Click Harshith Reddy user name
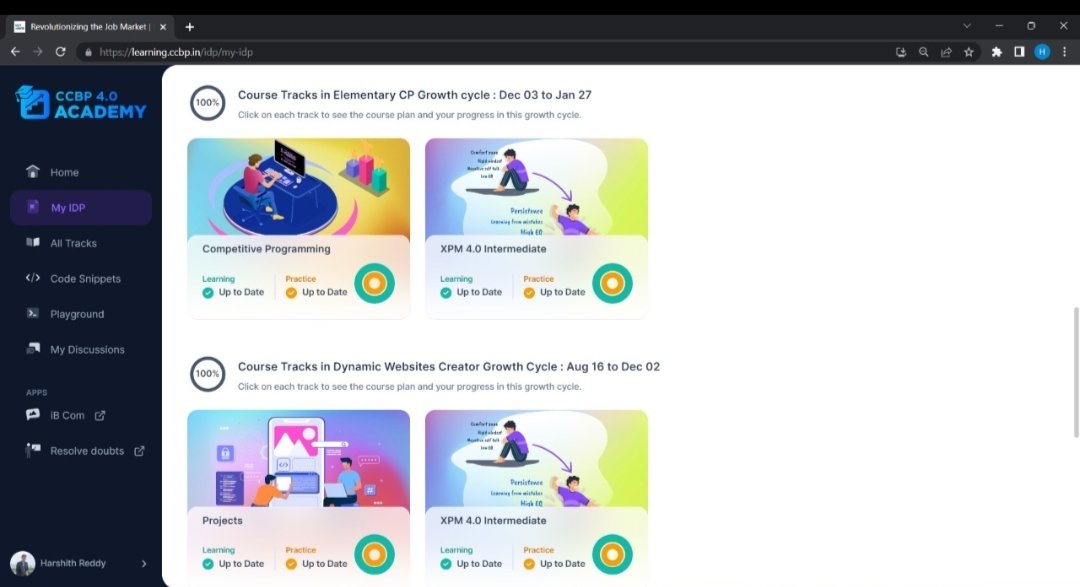This screenshot has height=587, width=1080. click(73, 564)
